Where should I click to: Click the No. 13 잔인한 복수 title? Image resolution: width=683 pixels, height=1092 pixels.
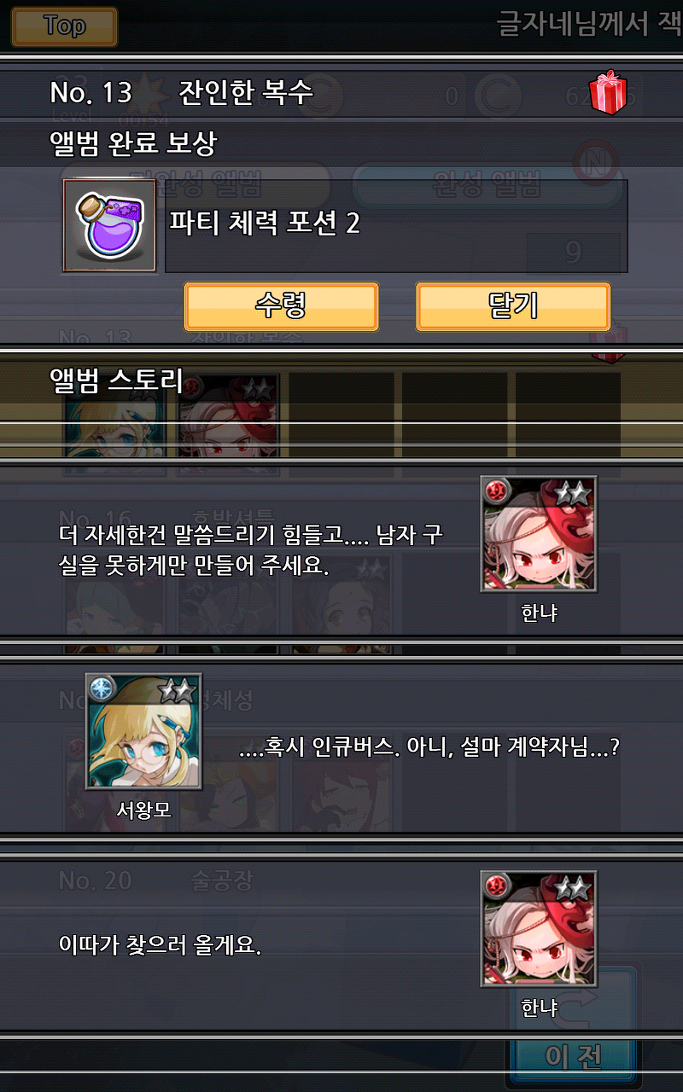point(181,92)
